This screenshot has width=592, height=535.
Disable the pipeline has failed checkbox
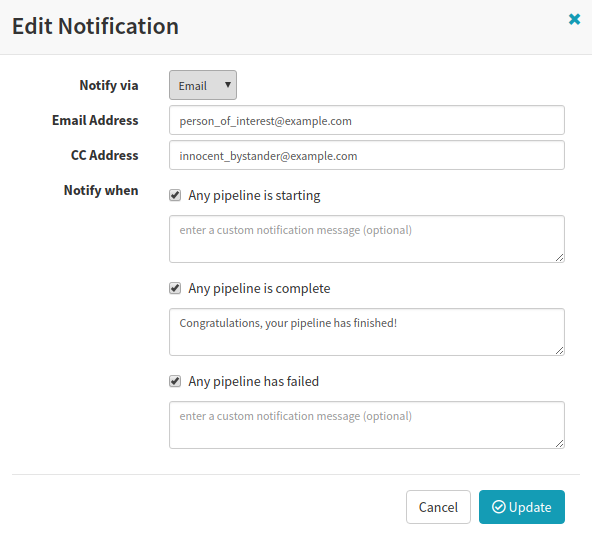pyautogui.click(x=175, y=381)
